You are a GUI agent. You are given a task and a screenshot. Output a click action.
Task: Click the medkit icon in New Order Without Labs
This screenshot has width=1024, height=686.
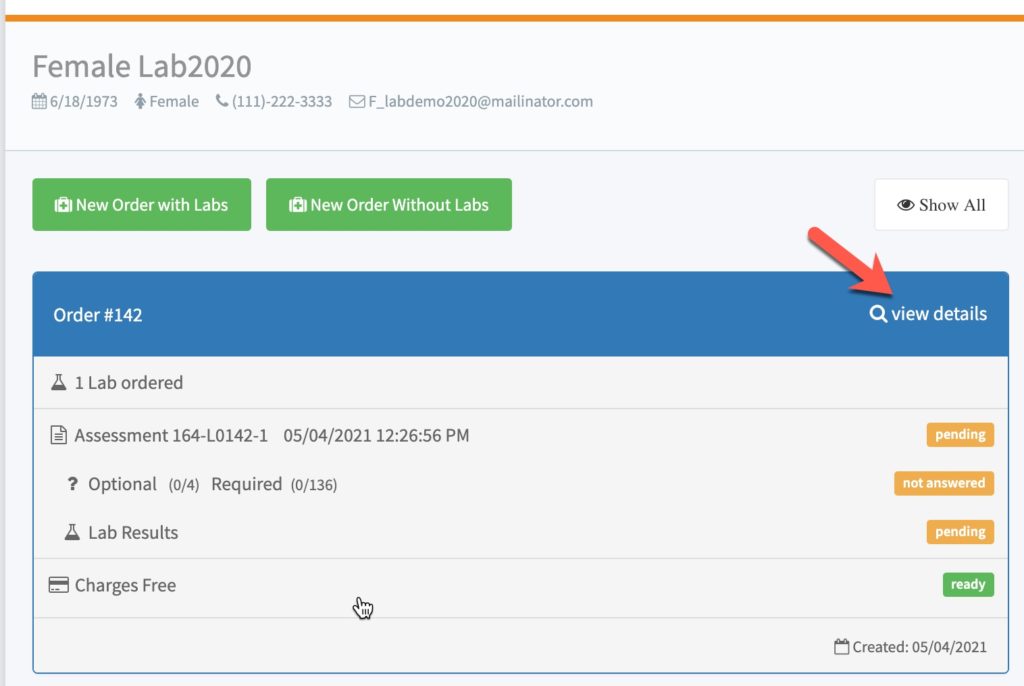click(298, 205)
